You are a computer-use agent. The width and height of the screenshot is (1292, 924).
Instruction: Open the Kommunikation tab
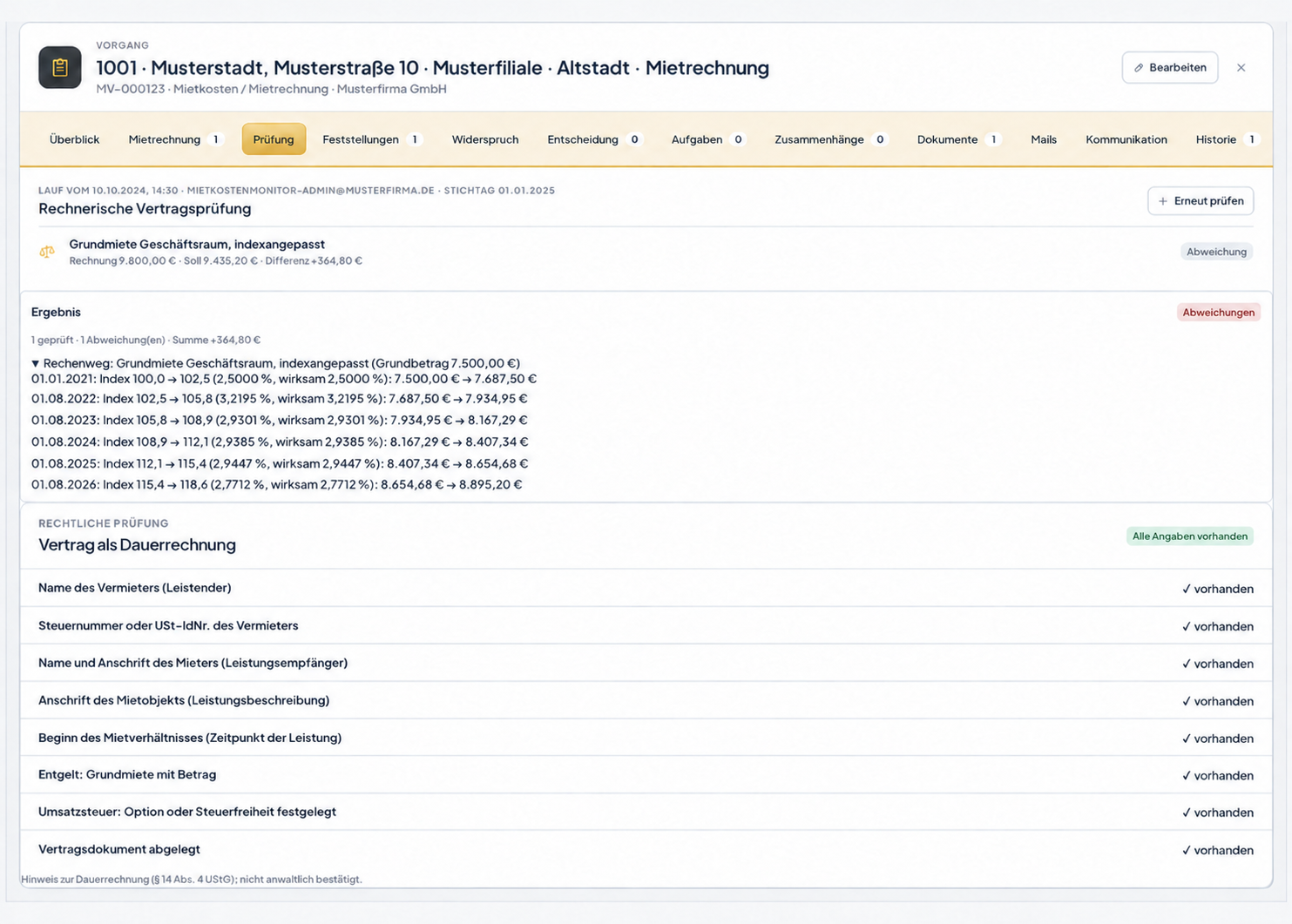pyautogui.click(x=1126, y=139)
